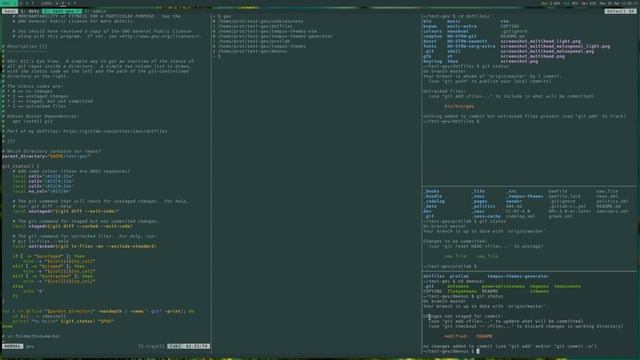Click '/home/prot/test-gev/protlab' in gev output
The width and height of the screenshot is (640, 360).
pyautogui.click(x=254, y=41)
